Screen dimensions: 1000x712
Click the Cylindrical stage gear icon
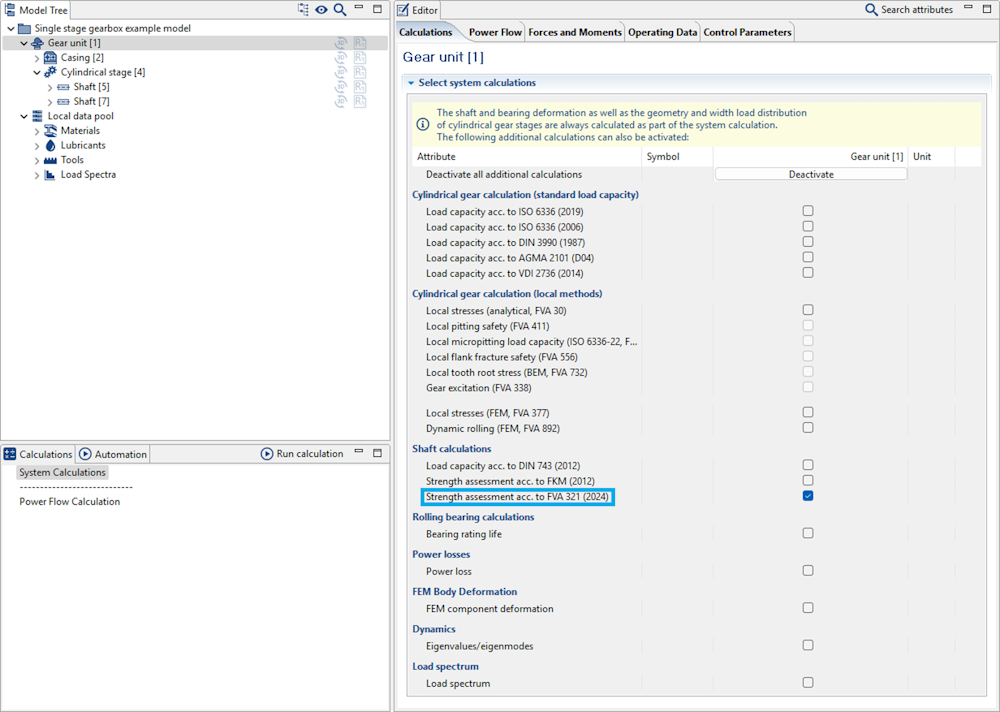[x=50, y=72]
